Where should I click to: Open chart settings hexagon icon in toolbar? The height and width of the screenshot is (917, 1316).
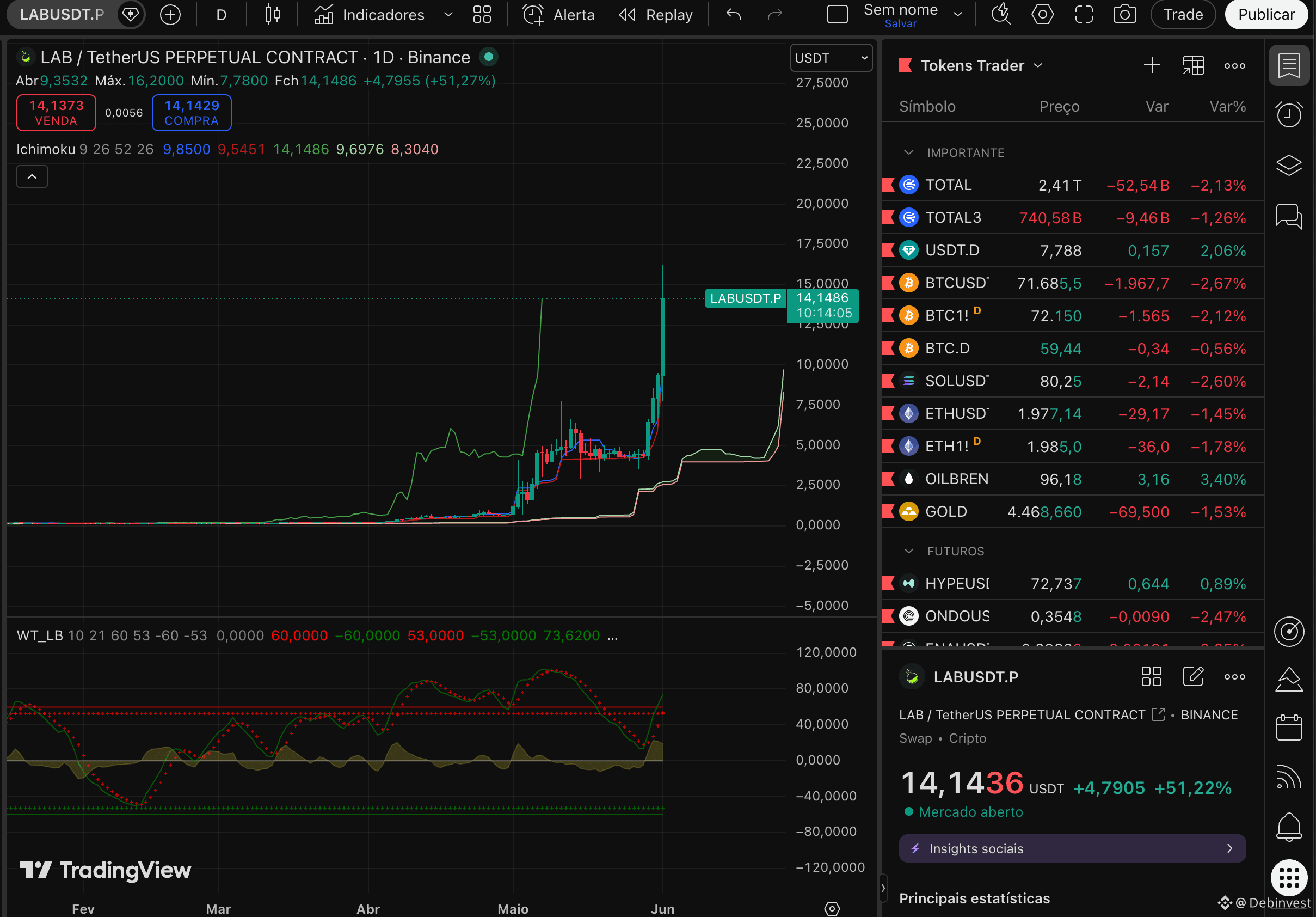tap(1042, 14)
